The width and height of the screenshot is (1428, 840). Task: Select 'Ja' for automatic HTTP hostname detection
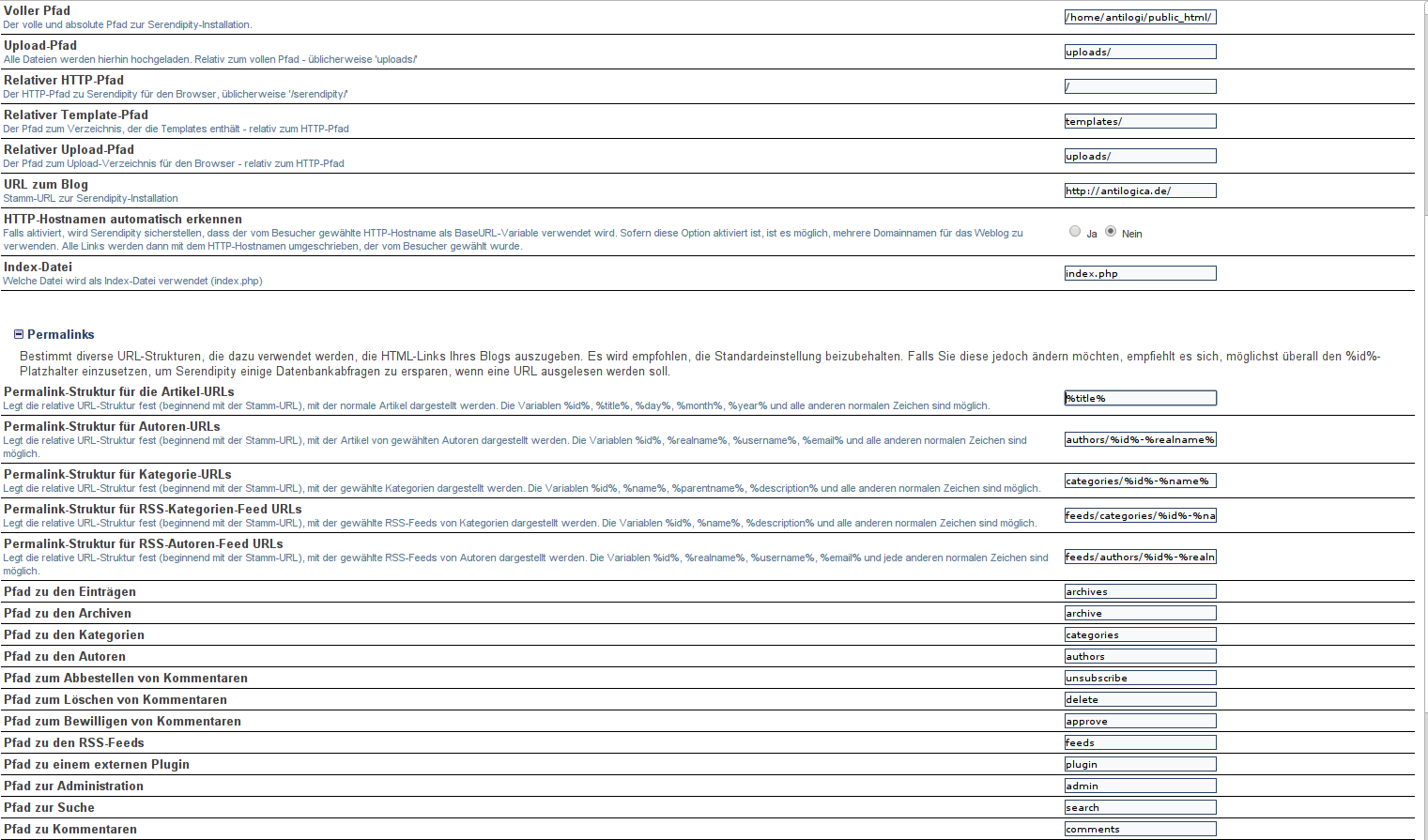(x=1075, y=232)
